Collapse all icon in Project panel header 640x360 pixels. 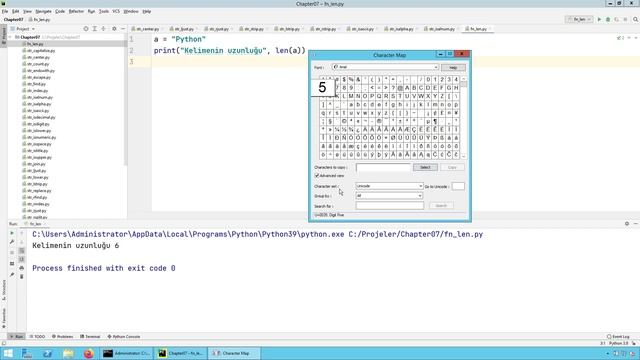tap(103, 29)
